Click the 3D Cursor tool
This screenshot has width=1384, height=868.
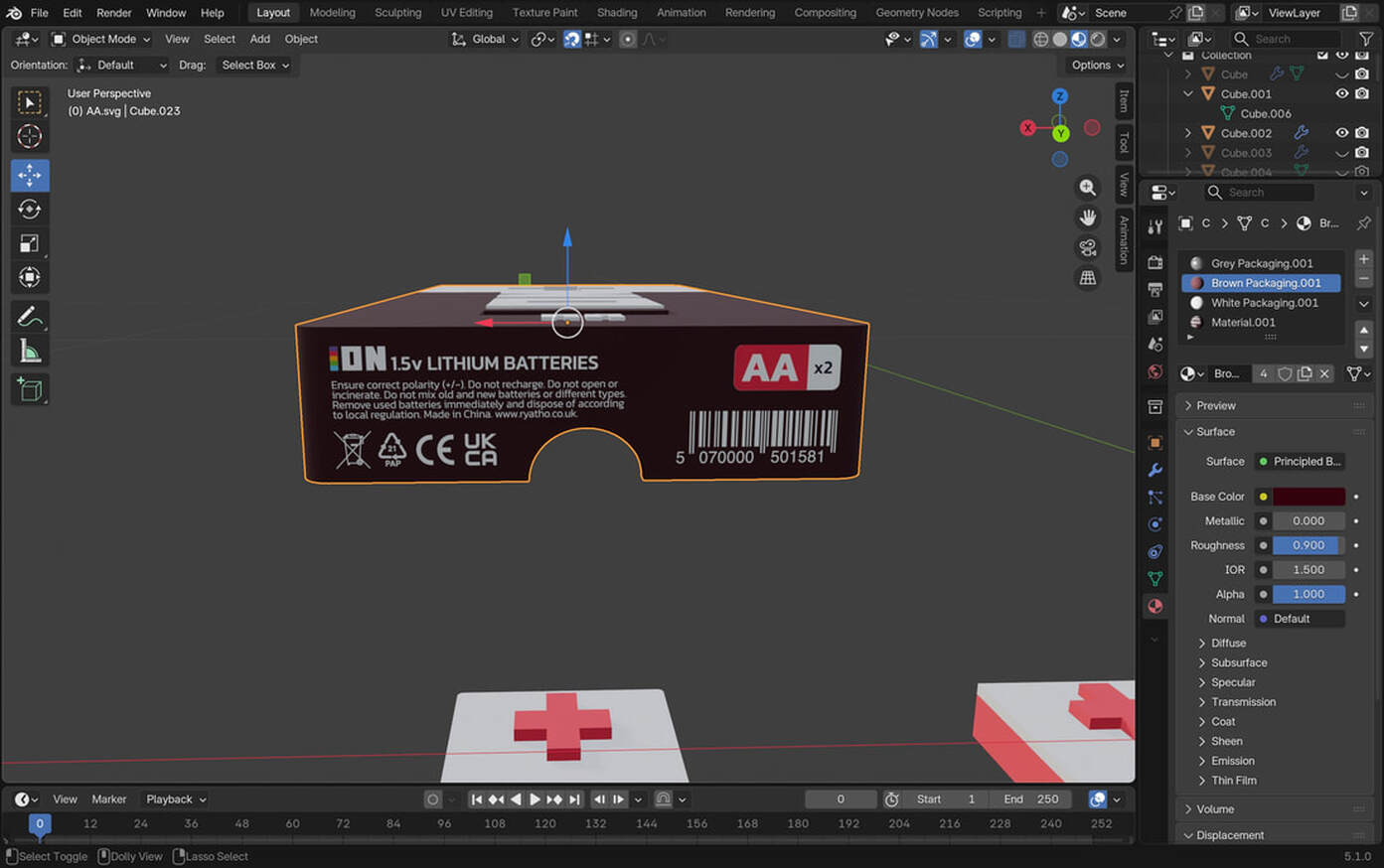click(30, 136)
